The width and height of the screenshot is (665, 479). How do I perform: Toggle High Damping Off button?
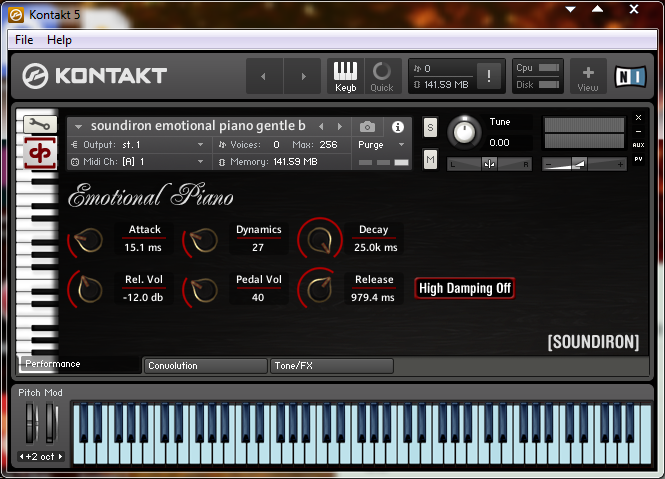coord(465,289)
